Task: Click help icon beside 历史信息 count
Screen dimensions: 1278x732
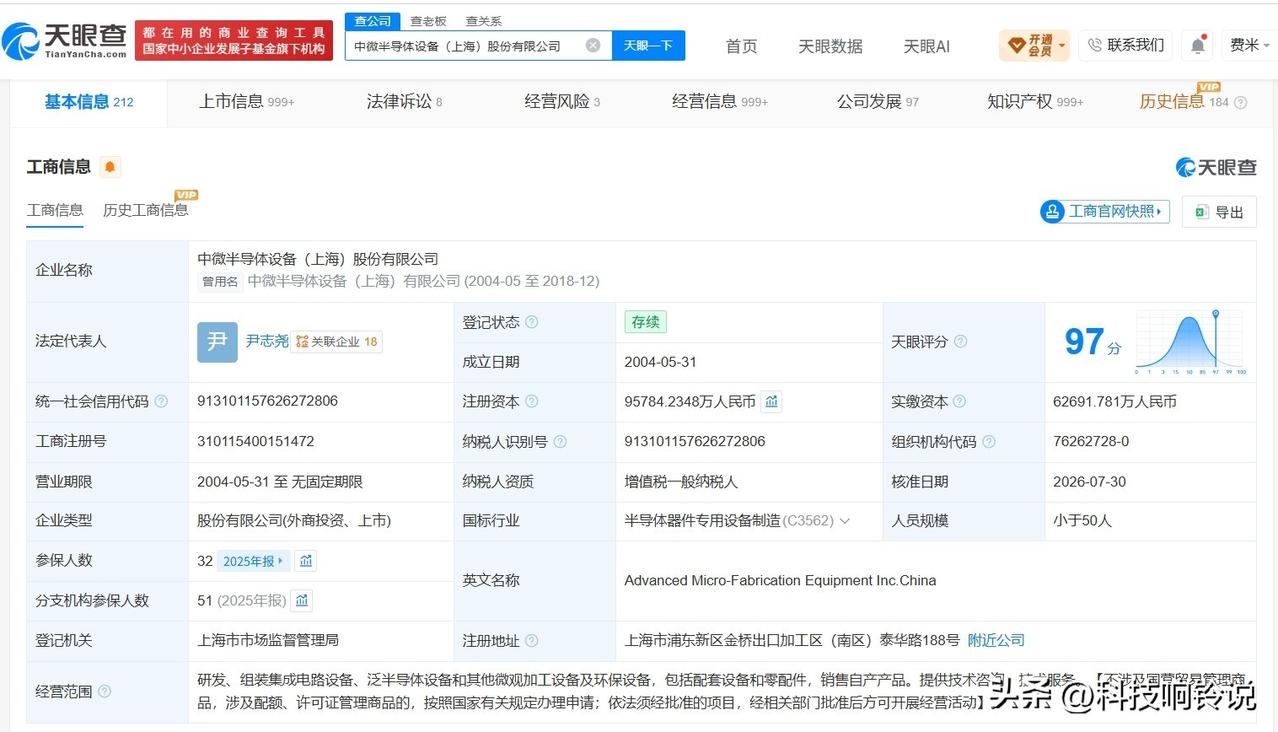Action: coord(1241,103)
